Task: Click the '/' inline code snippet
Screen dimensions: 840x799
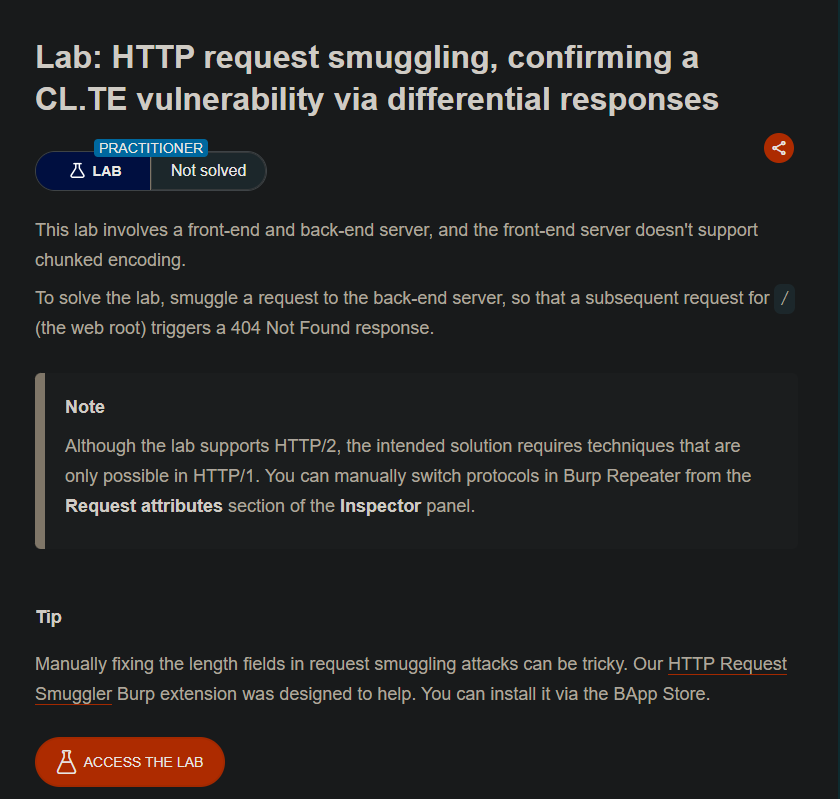Action: pyautogui.click(x=784, y=298)
